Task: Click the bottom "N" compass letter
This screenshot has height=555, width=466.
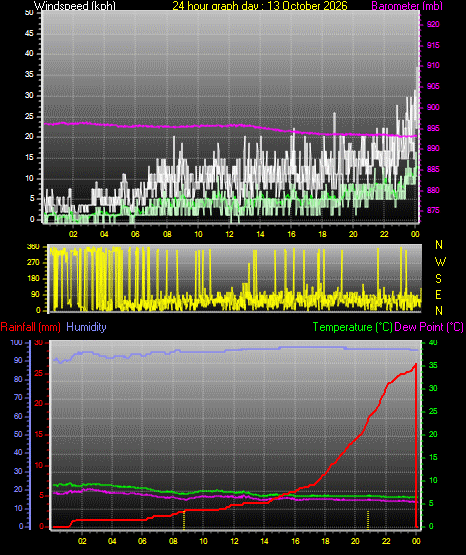Action: 439,311
